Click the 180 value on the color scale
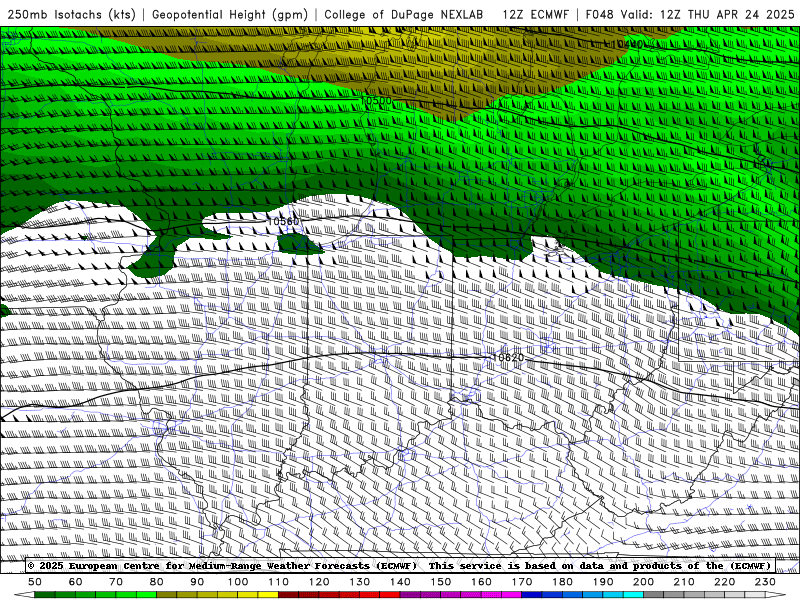800x600 pixels. coord(562,582)
